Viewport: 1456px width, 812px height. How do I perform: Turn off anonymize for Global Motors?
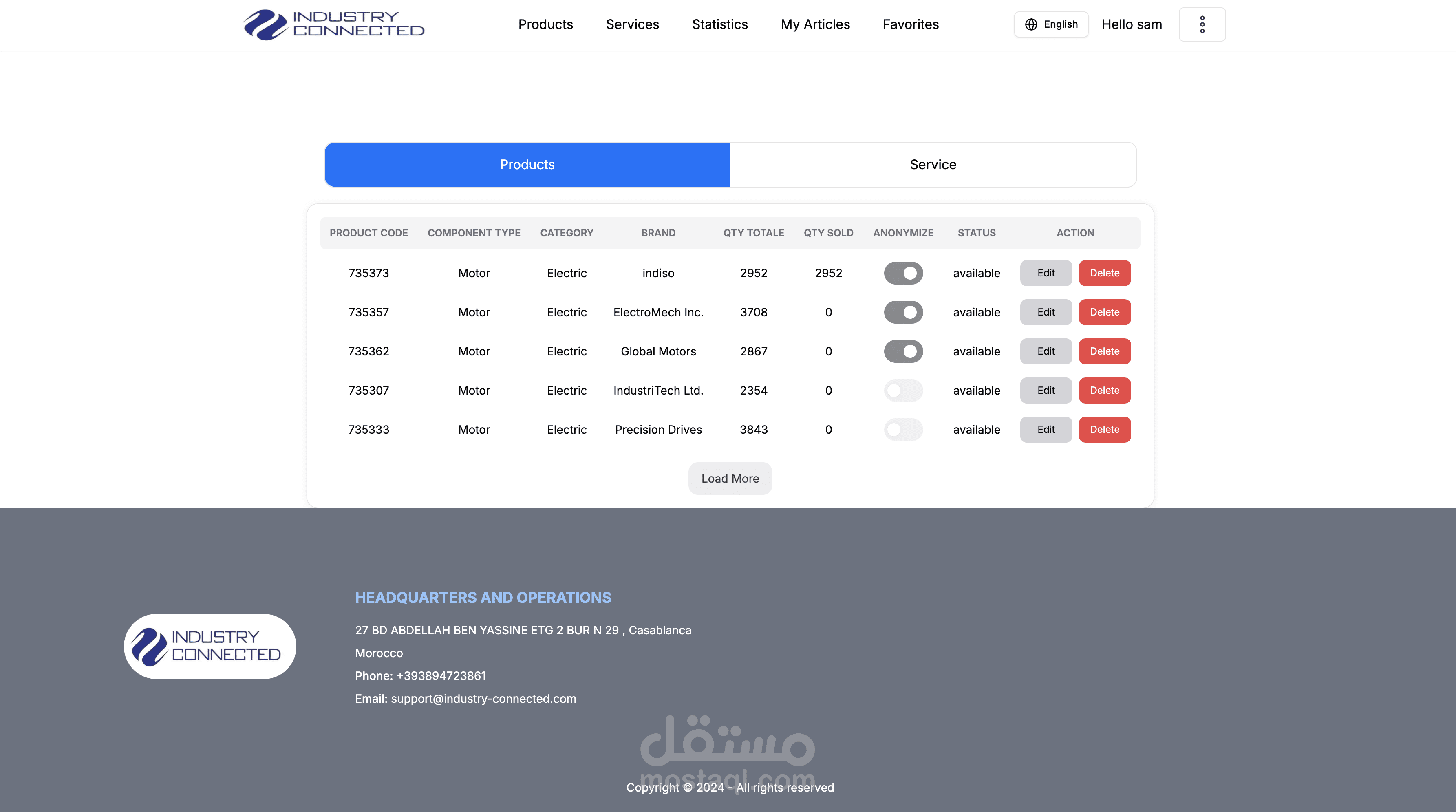903,351
